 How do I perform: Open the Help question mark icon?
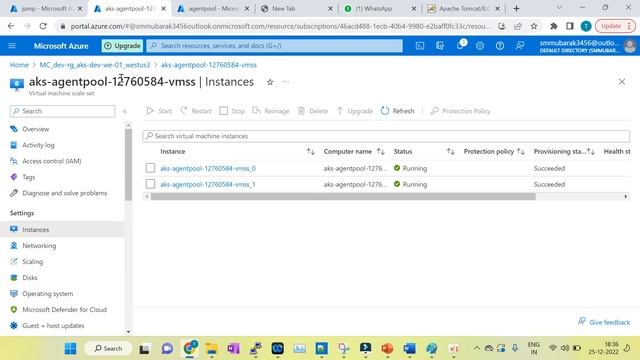[500, 46]
